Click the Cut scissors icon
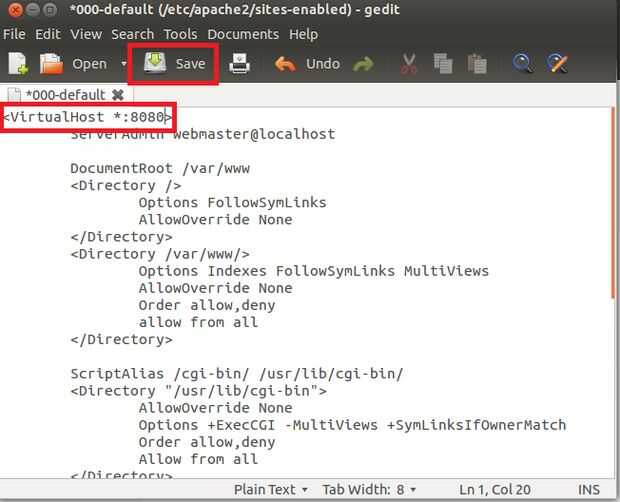Image resolution: width=620 pixels, height=502 pixels. click(408, 64)
